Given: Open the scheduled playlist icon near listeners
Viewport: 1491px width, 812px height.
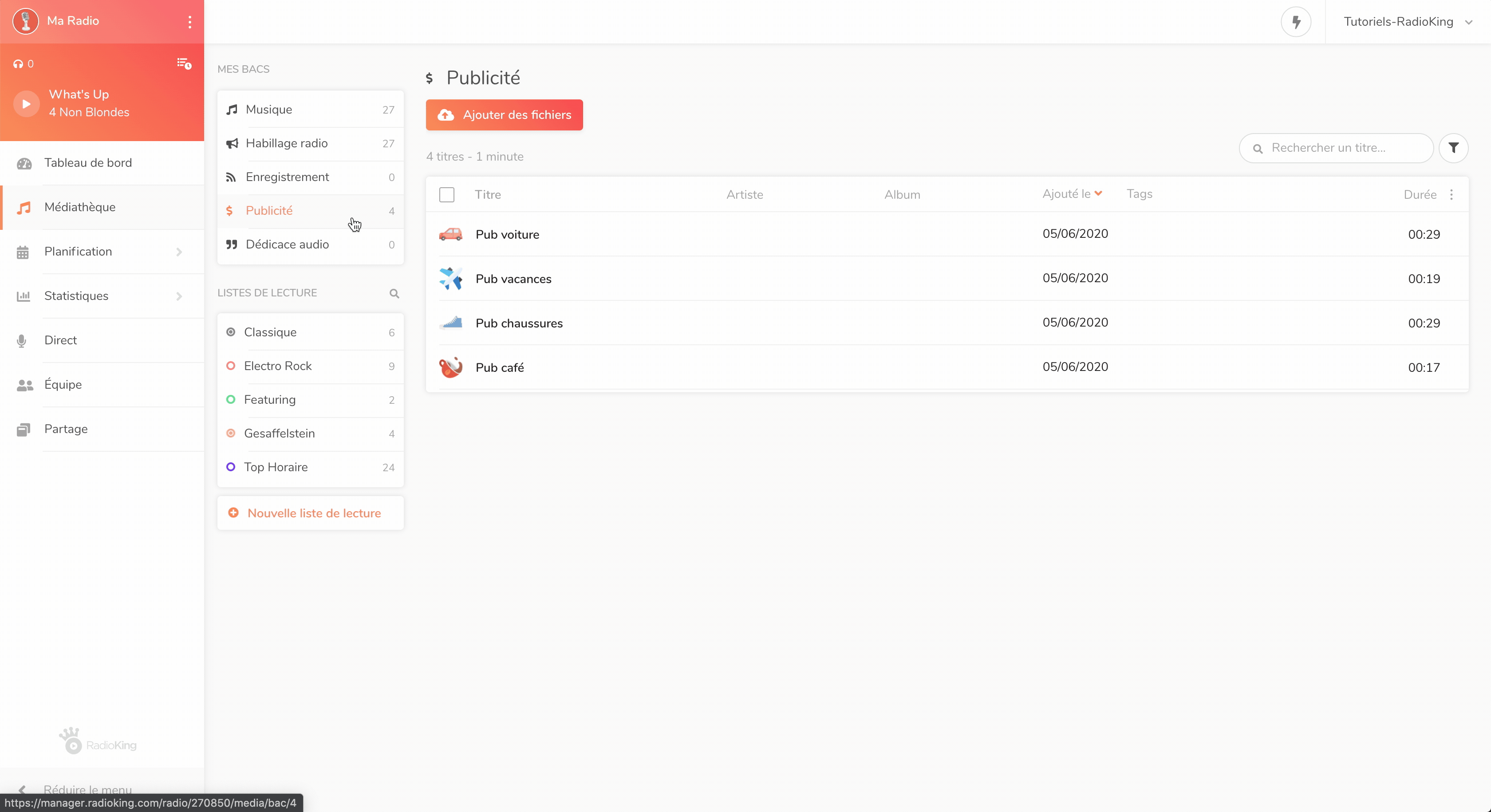Looking at the screenshot, I should [x=184, y=63].
